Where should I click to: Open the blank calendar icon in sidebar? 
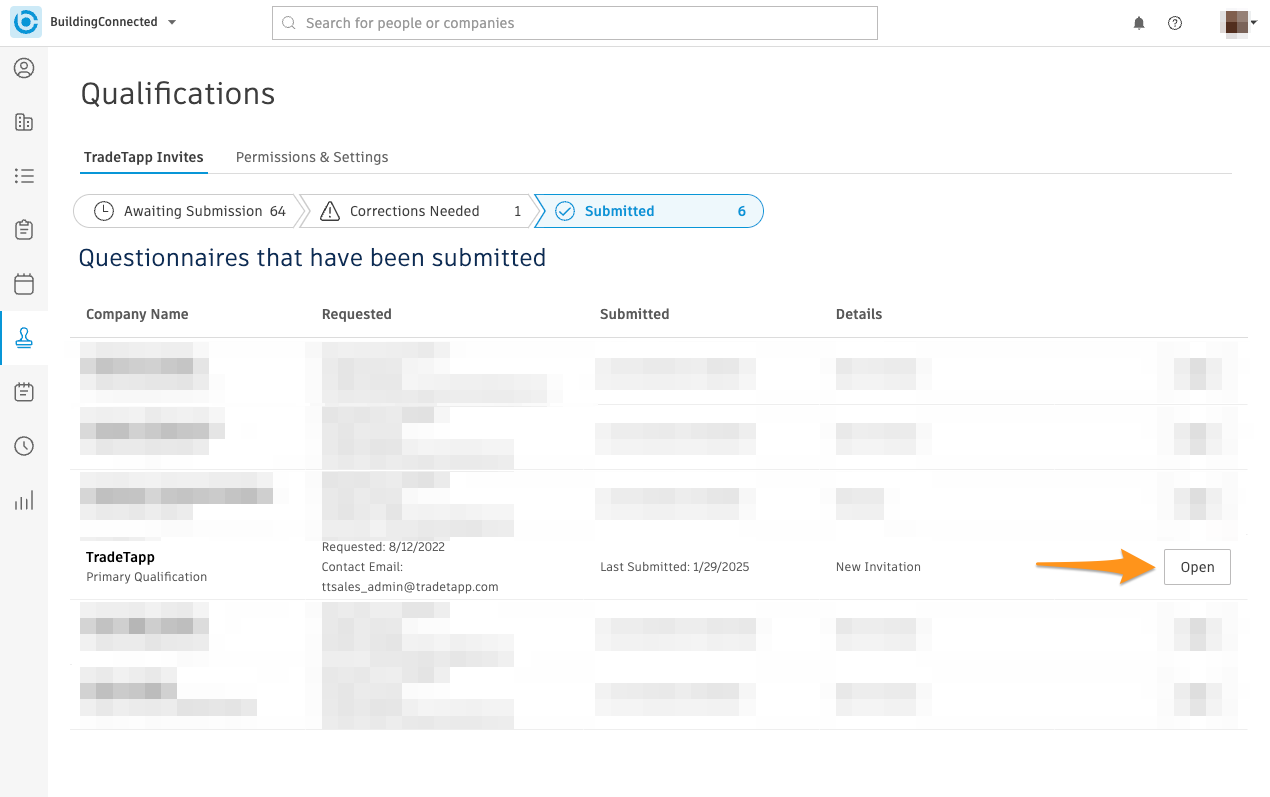click(24, 284)
